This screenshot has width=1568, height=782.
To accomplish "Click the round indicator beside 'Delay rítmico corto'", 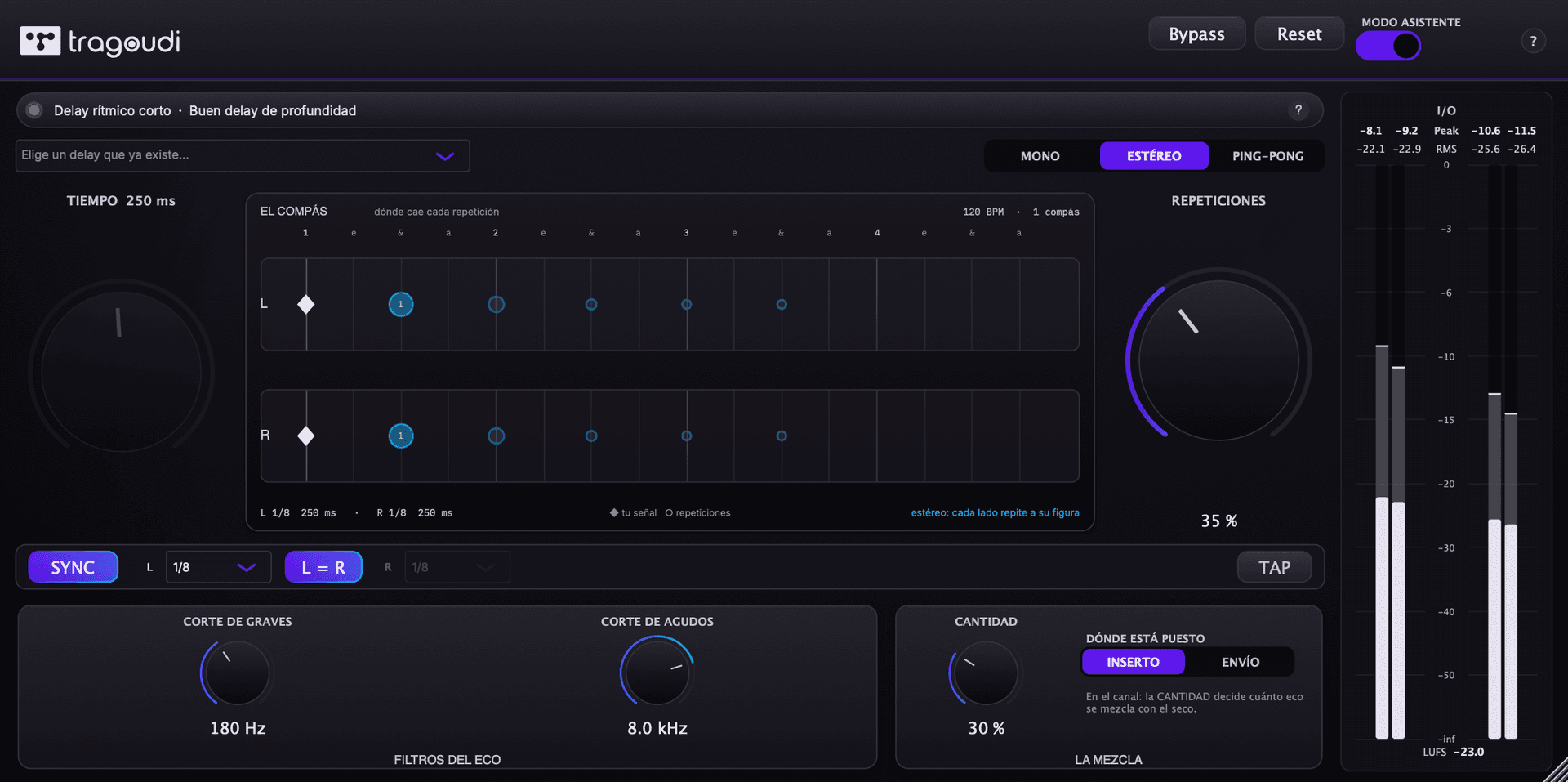I will [34, 110].
